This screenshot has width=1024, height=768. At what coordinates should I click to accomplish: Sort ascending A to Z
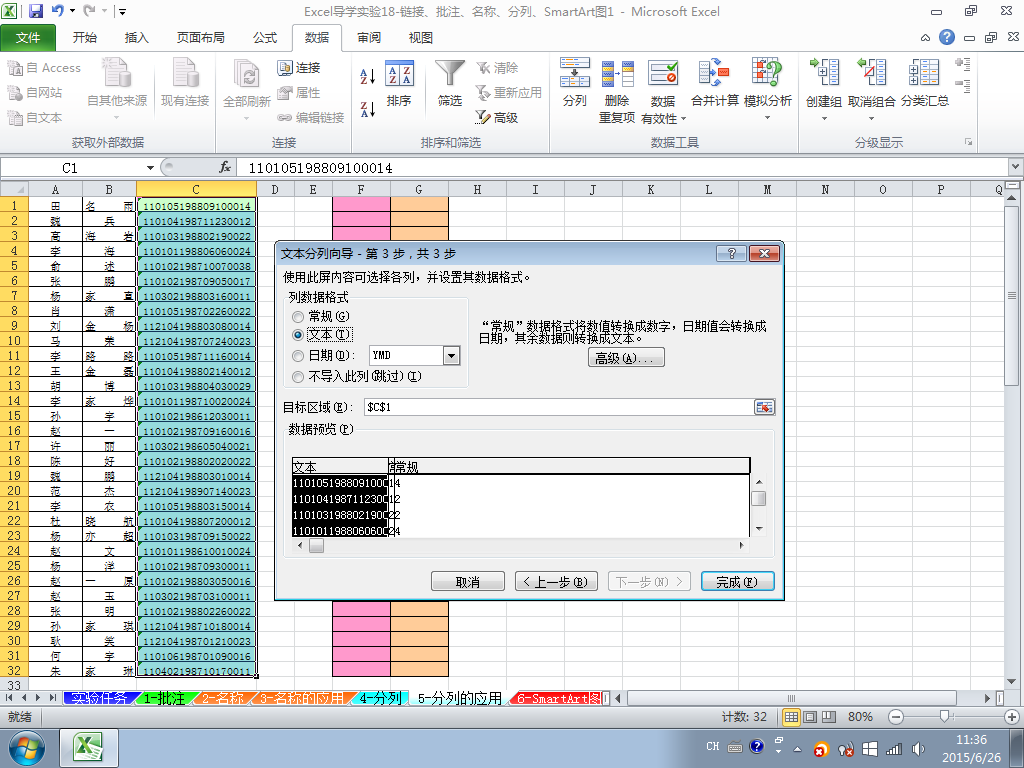coord(368,76)
